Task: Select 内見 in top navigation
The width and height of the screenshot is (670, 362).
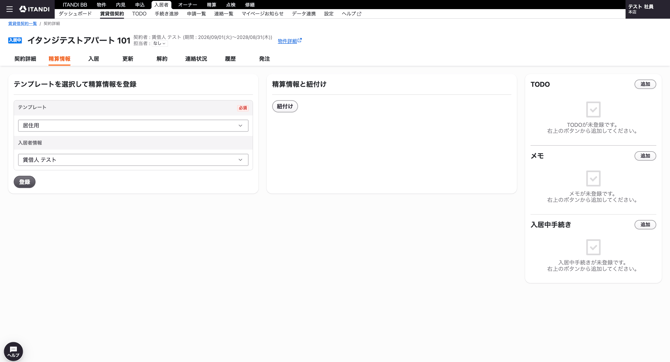Action: point(120,5)
